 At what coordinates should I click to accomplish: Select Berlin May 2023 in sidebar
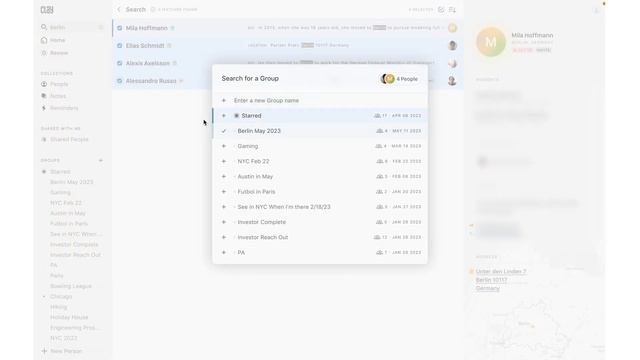71,182
